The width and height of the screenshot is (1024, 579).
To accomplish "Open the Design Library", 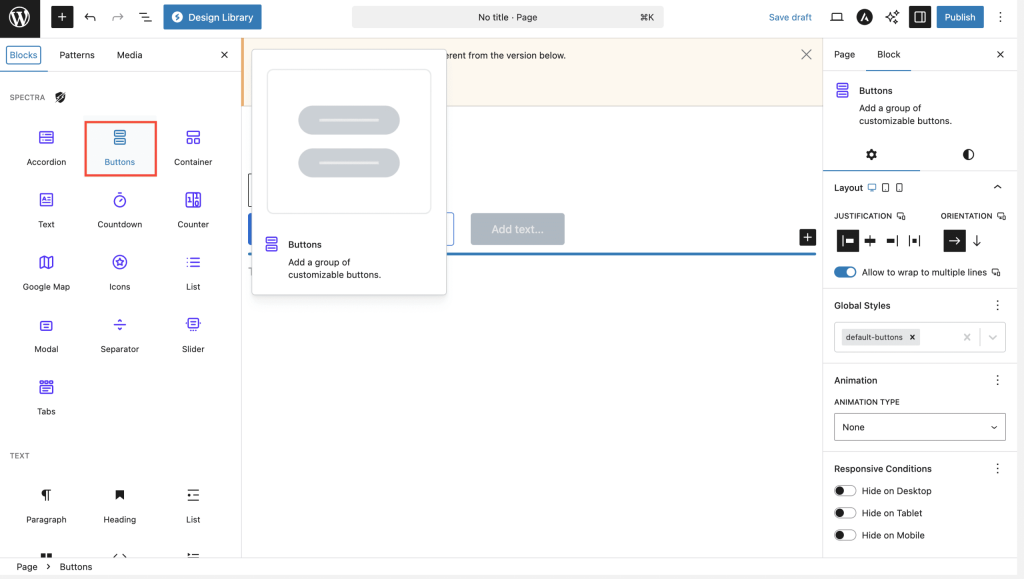I will coord(212,17).
